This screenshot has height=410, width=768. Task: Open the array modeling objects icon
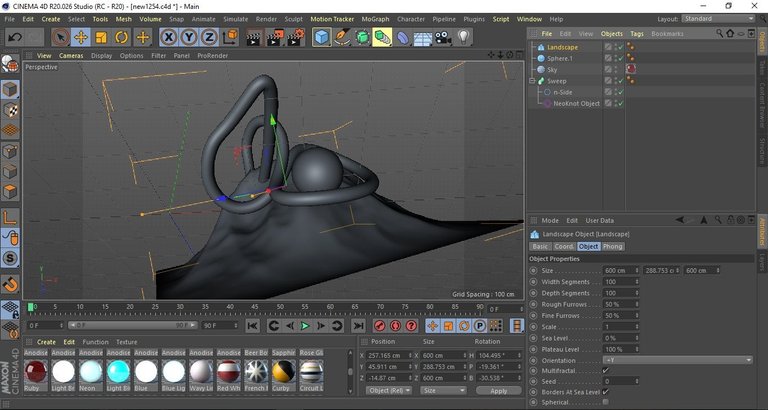pos(382,38)
